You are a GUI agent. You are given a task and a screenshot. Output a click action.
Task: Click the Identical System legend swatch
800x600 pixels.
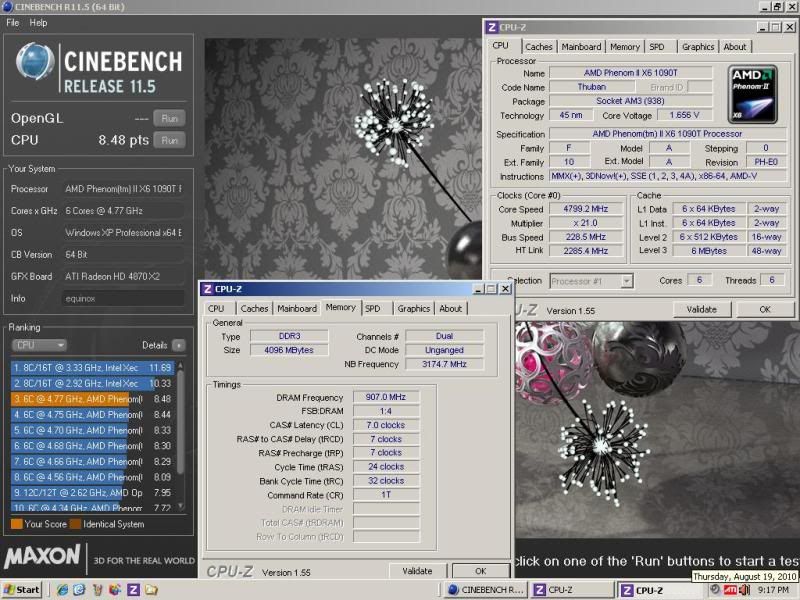(x=76, y=524)
